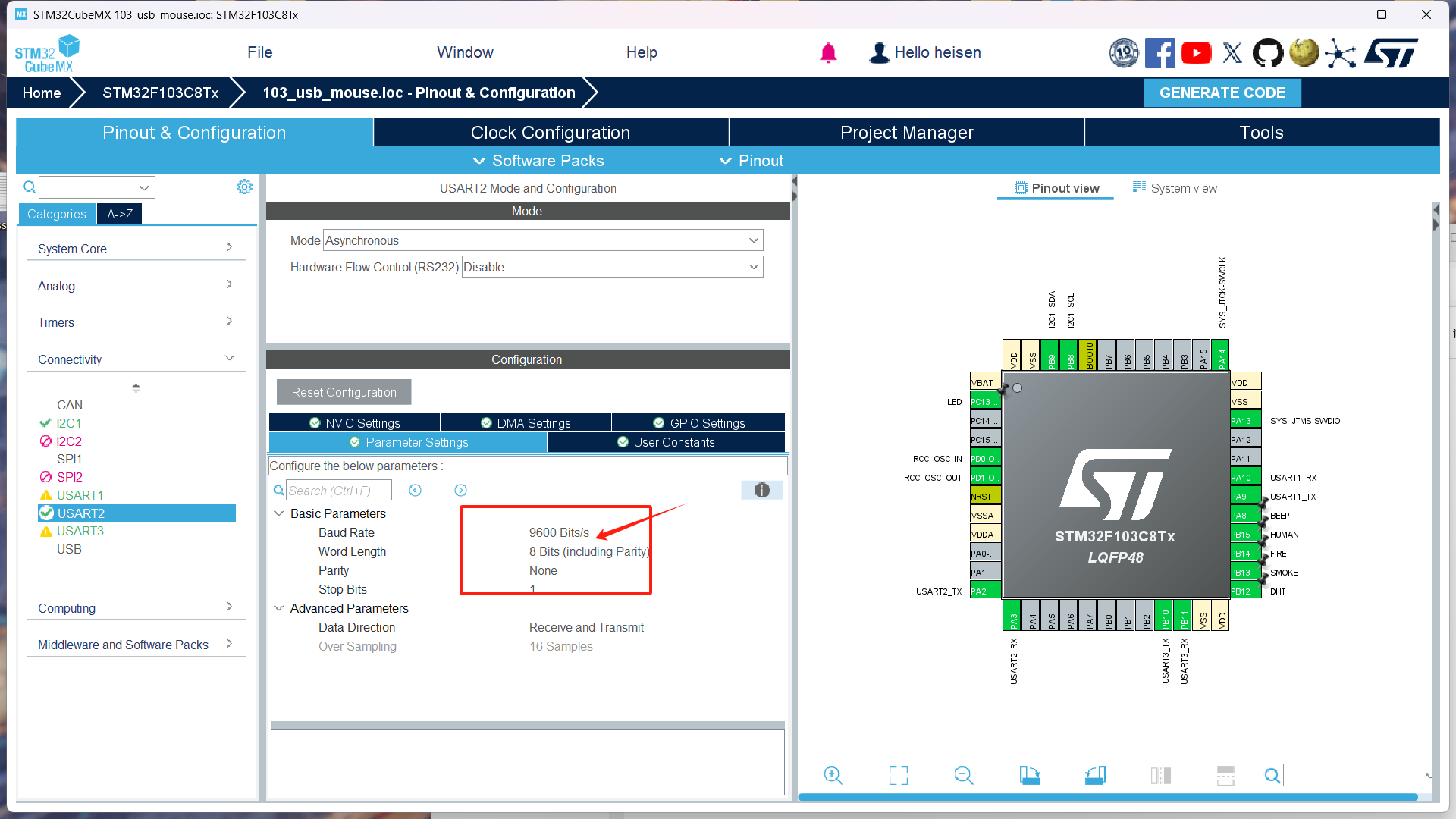Switch to the Clock Configuration tab
The image size is (1456, 819).
(550, 132)
